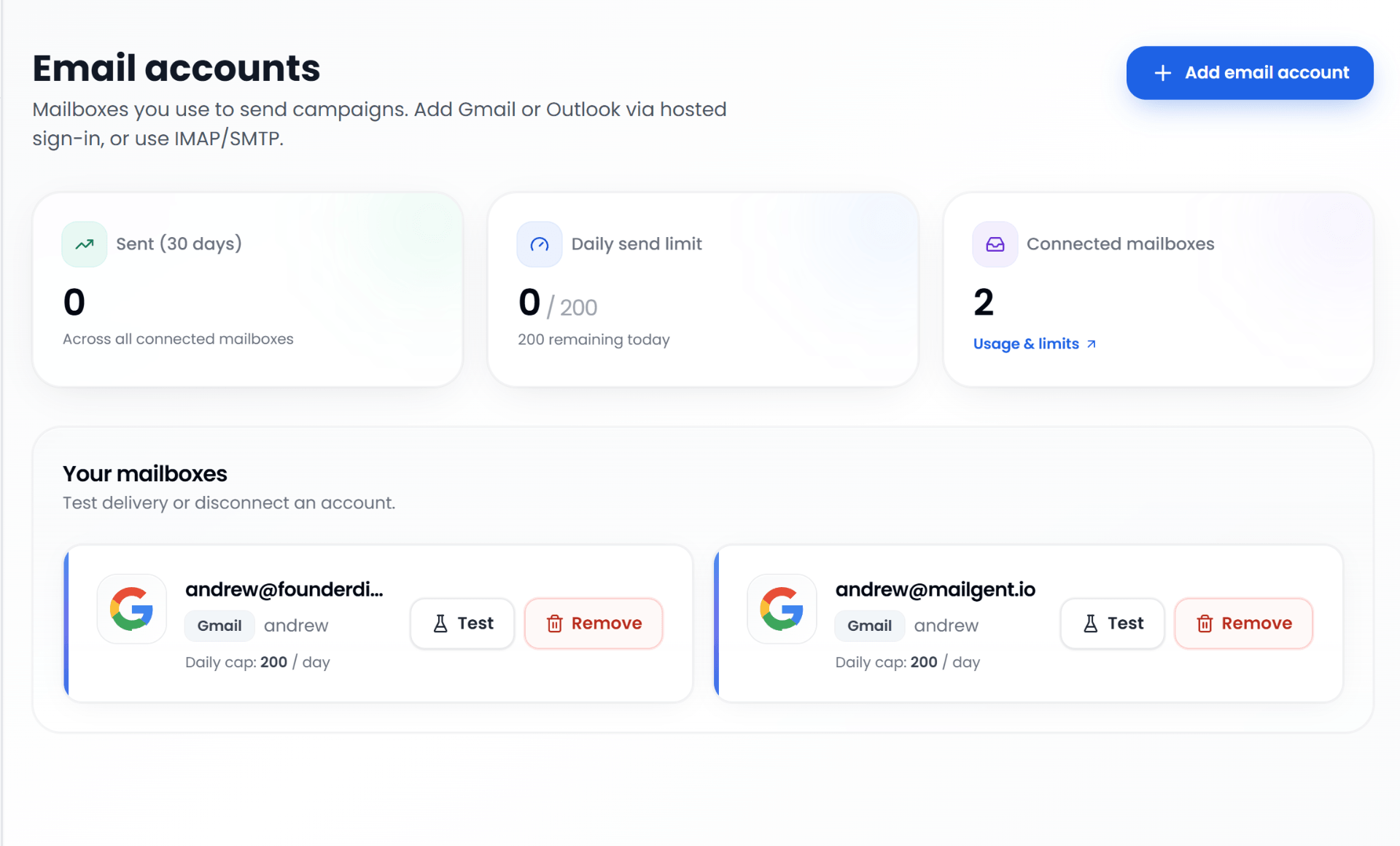Click the gauge icon beside Daily send limit
1400x846 pixels.
[x=540, y=244]
